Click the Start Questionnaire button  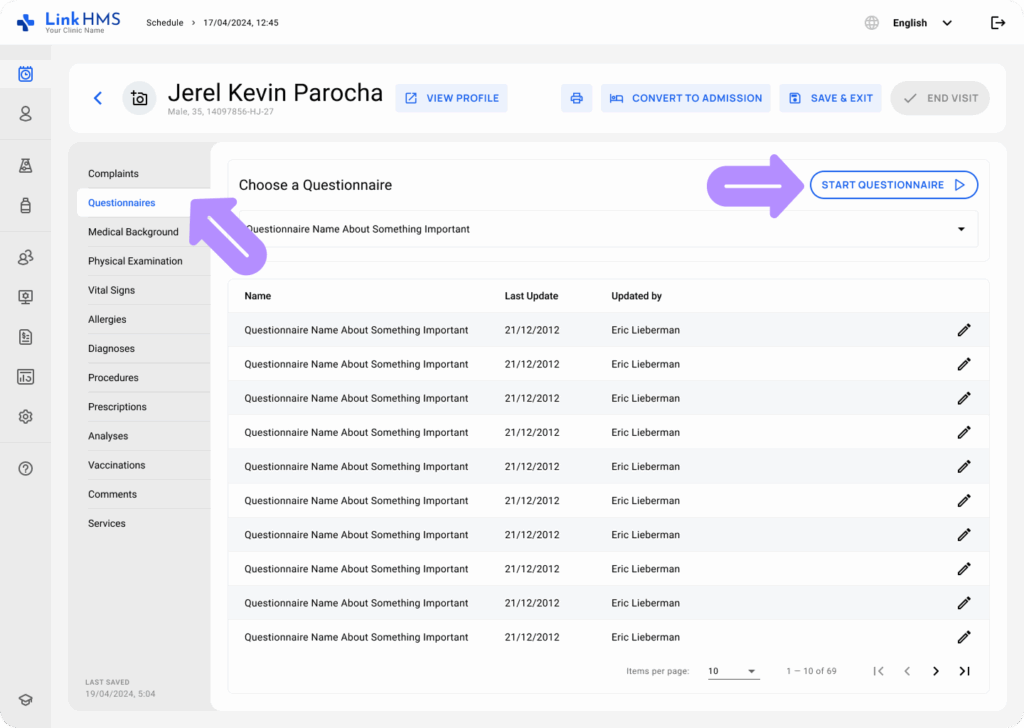(x=893, y=185)
